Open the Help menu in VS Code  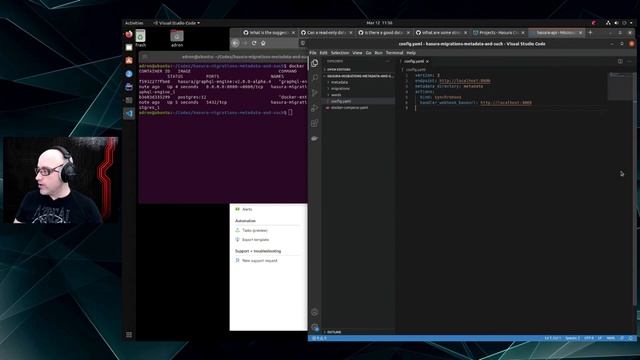point(411,53)
